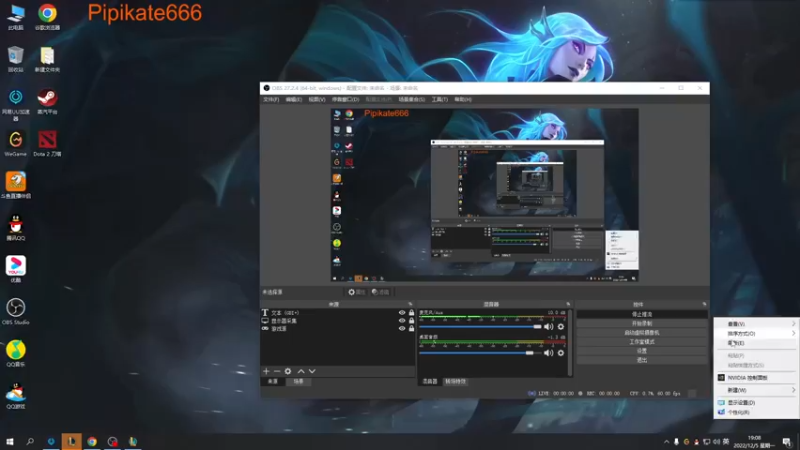Open the Dota 2 desktop shortcut
800x450 pixels.
pos(47,143)
